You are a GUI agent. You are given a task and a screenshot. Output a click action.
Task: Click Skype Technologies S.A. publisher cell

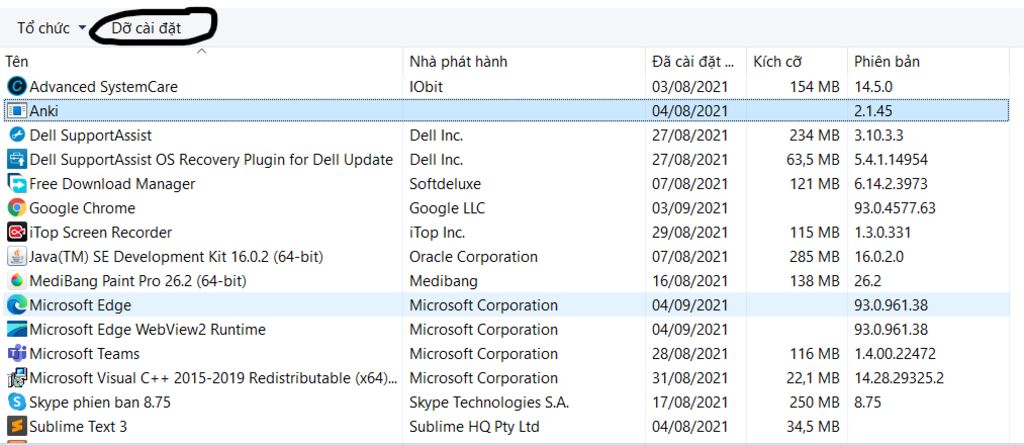(x=489, y=403)
